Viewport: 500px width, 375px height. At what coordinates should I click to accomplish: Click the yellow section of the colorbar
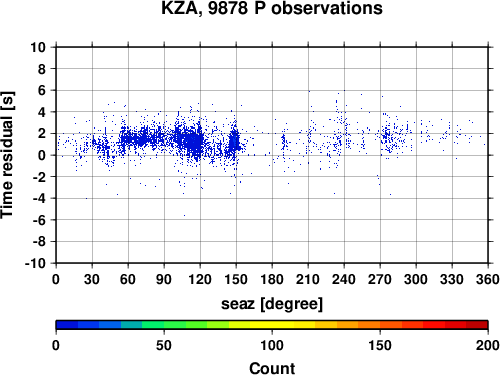272,325
